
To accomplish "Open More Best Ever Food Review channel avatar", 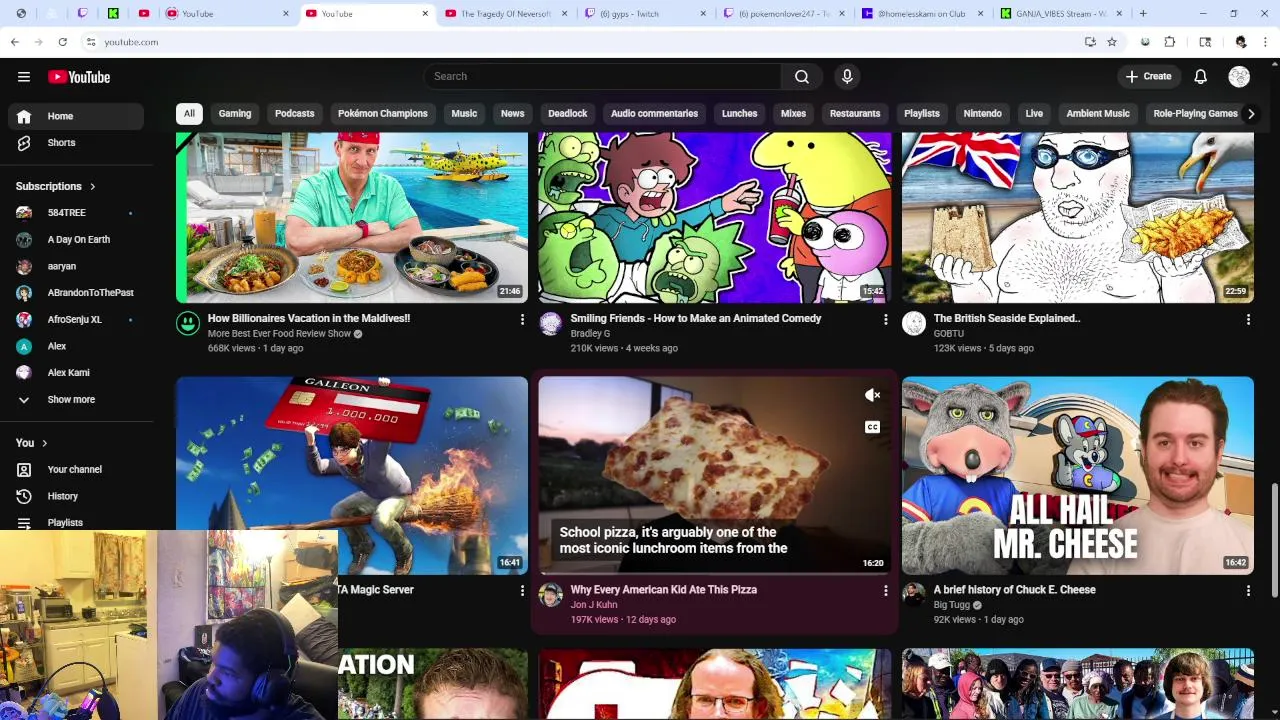I will point(188,323).
